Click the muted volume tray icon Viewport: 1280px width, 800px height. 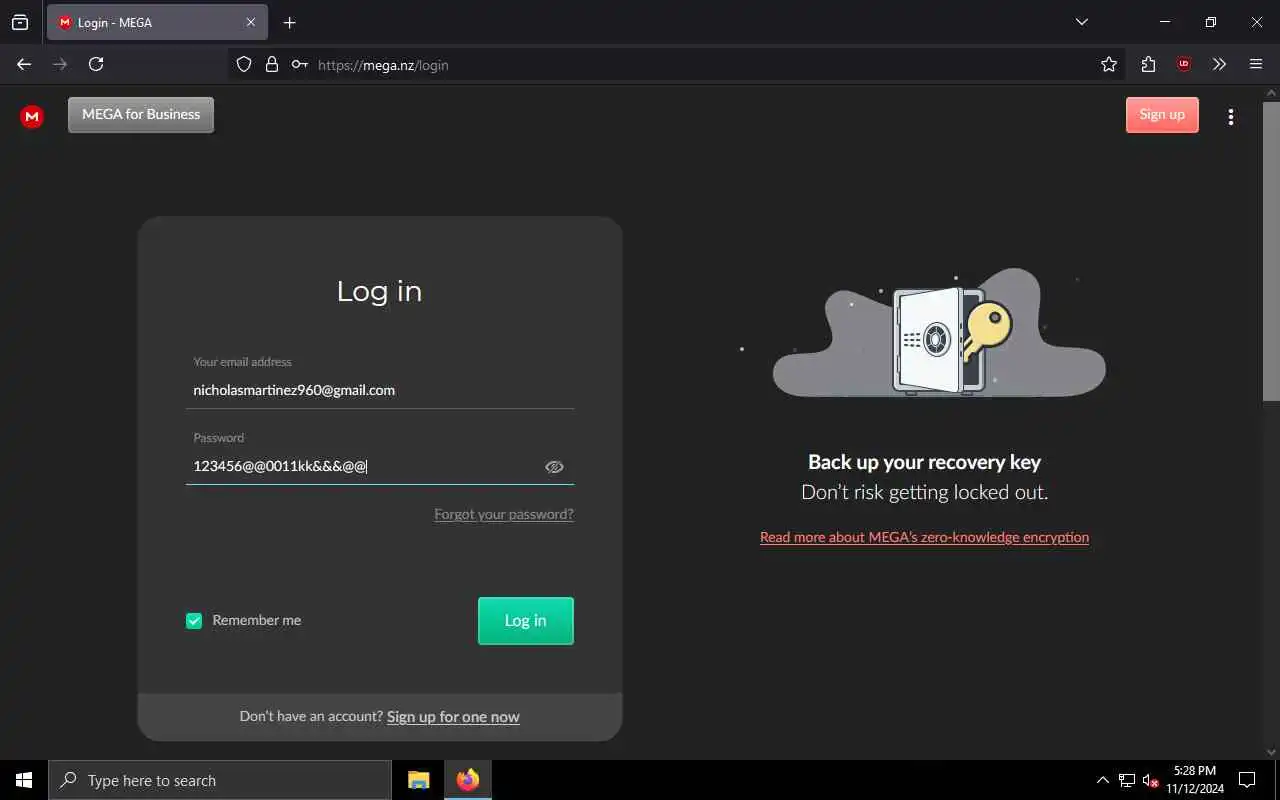point(1150,780)
